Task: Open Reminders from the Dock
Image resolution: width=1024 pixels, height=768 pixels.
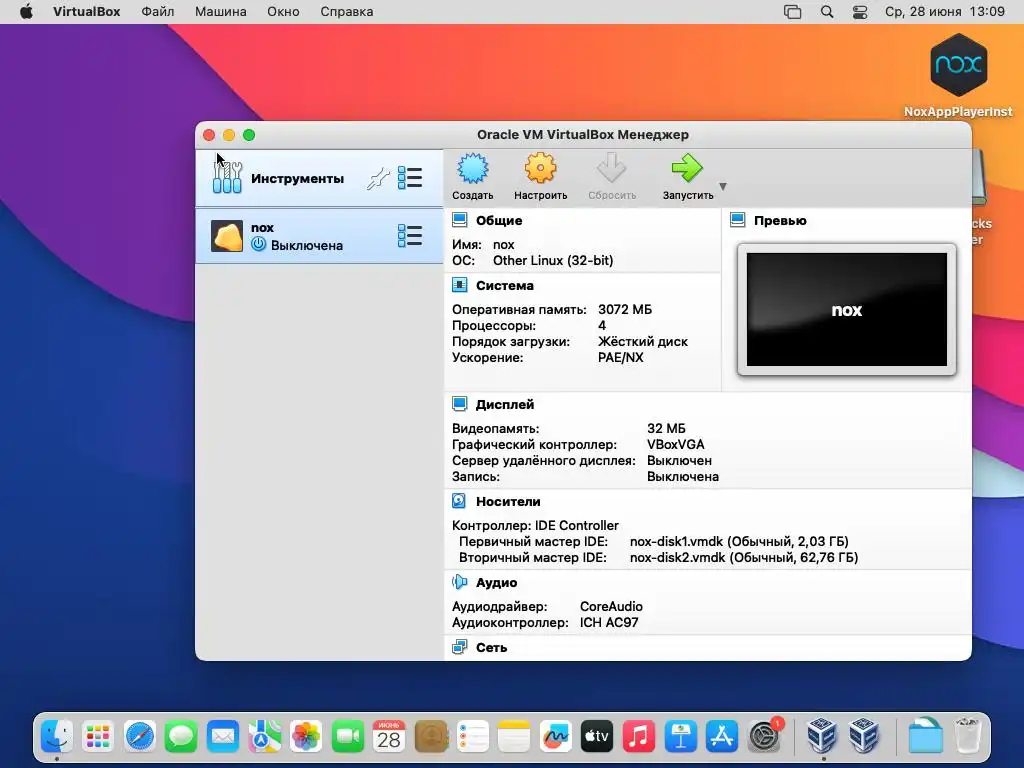Action: coord(472,737)
